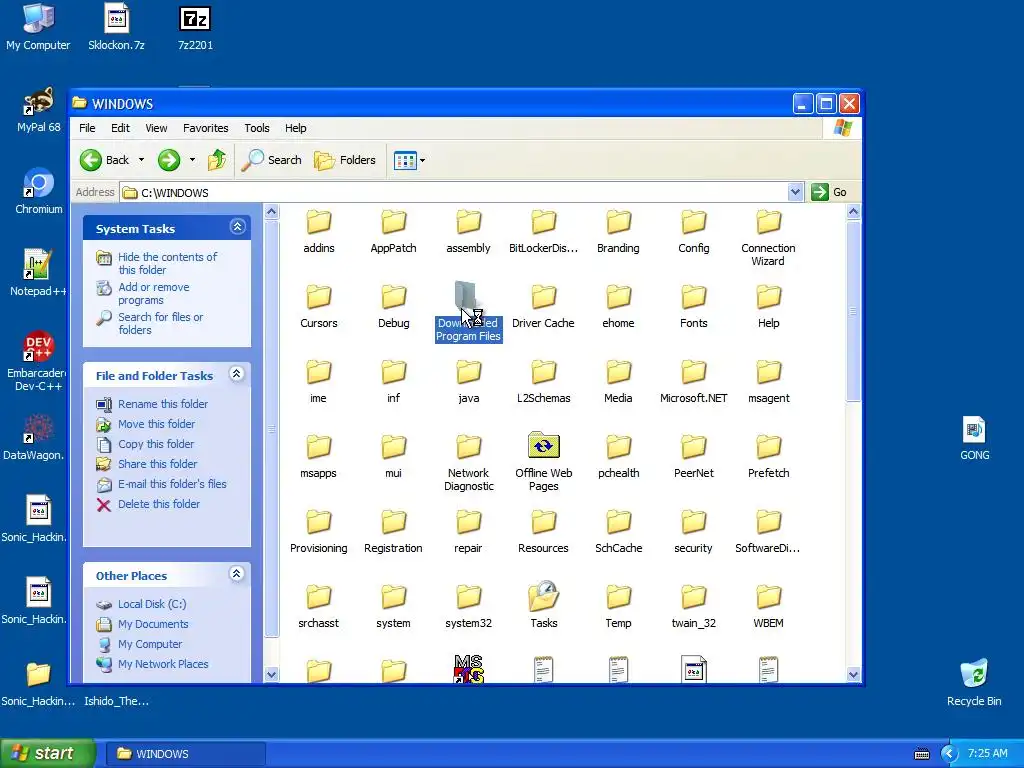This screenshot has height=768, width=1024.
Task: Open the Views icon button
Action: (405, 160)
